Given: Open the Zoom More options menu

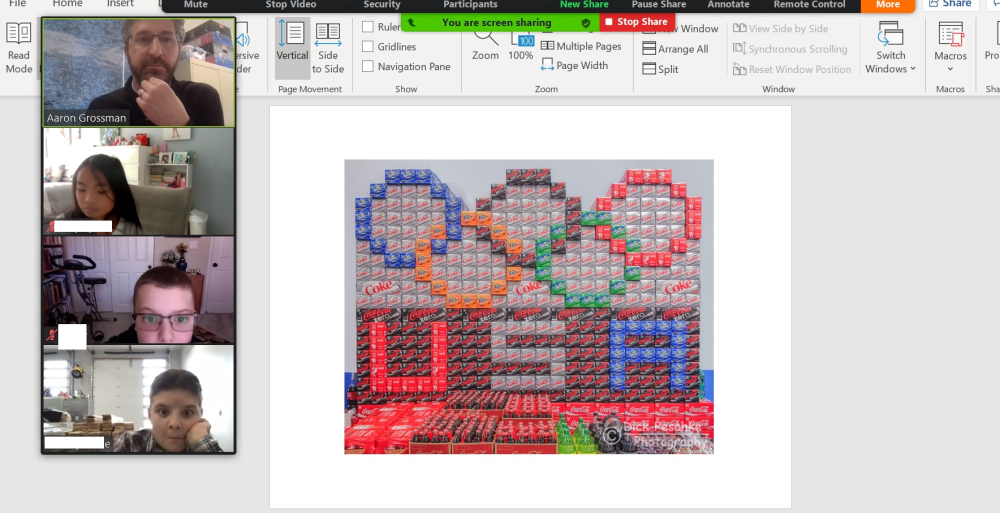Looking at the screenshot, I should coord(888,5).
